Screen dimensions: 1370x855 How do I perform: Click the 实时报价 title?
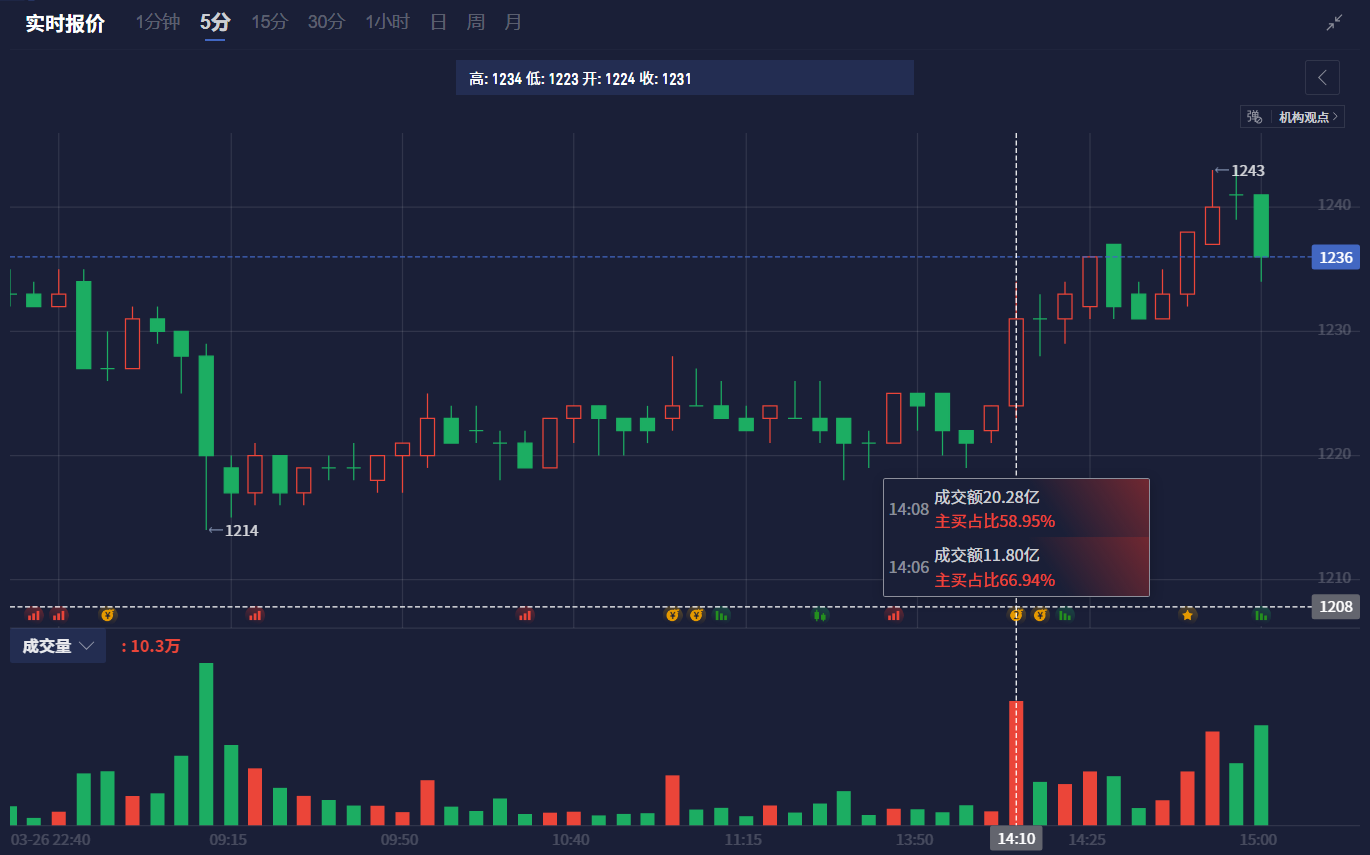[x=65, y=24]
